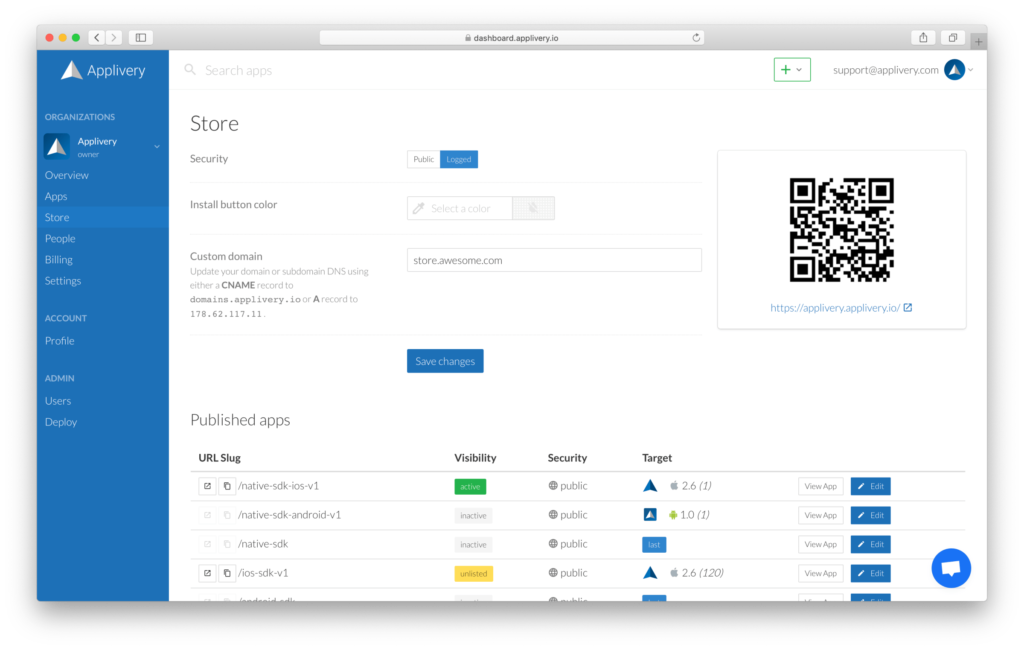This screenshot has height=650, width=1024.
Task: Click the active badge of /native-sdk-ios-v1
Action: 470,487
